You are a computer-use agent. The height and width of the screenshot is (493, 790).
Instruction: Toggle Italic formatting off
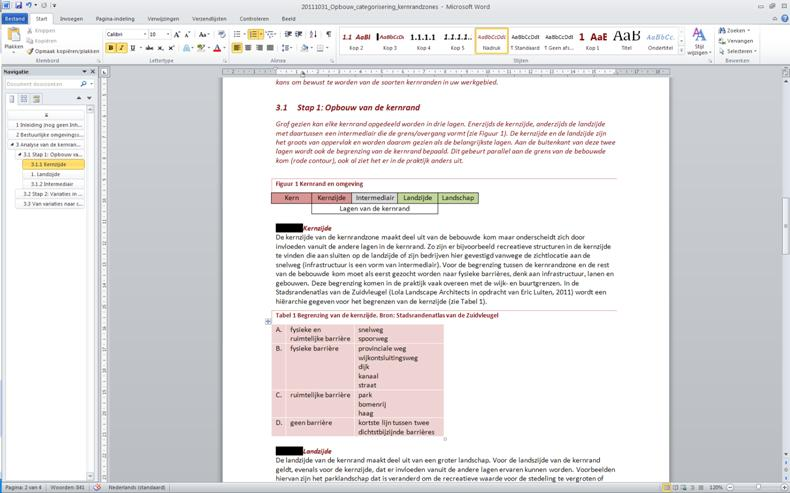pos(122,48)
